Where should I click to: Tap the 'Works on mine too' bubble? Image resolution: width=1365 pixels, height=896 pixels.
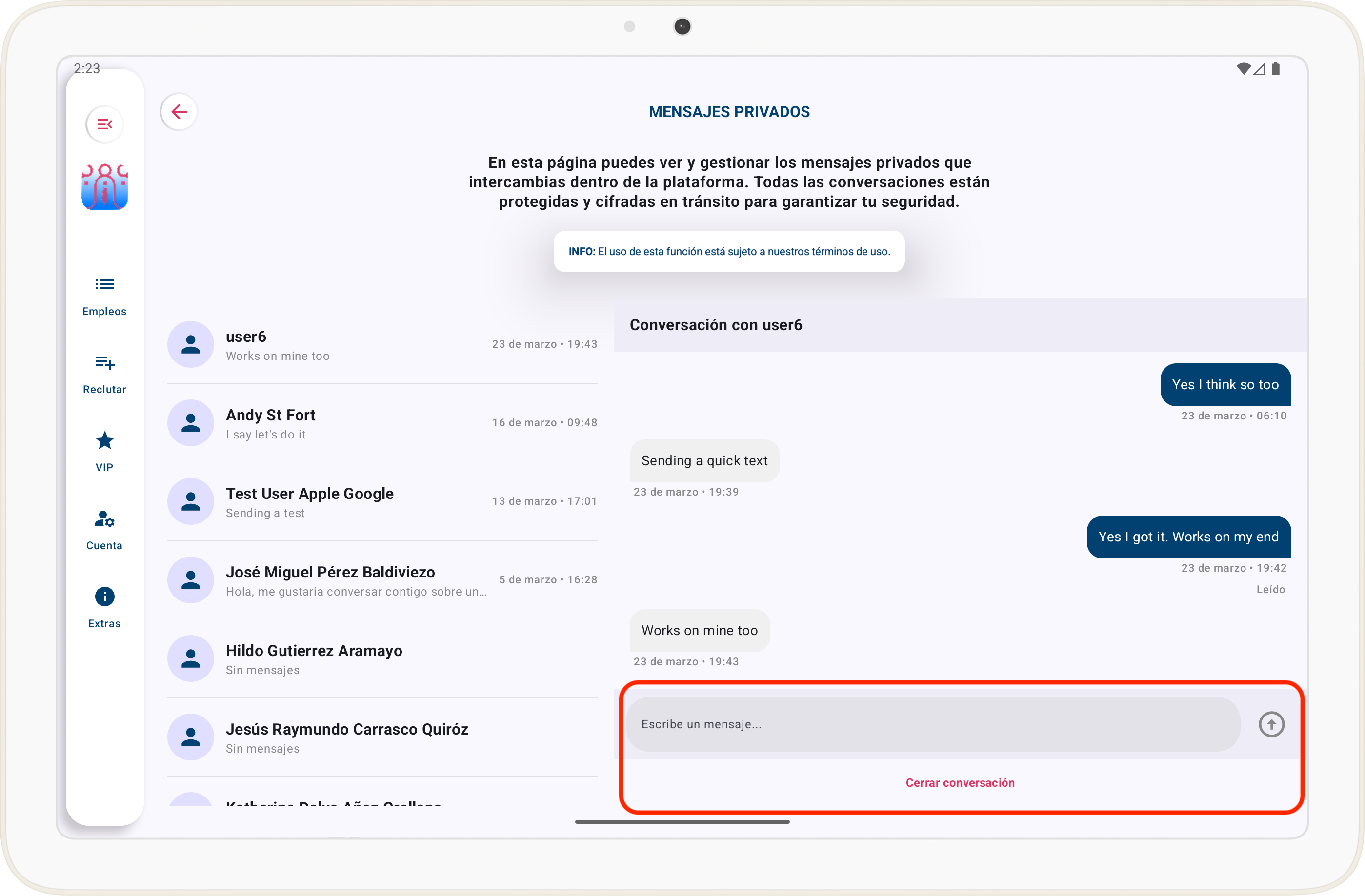click(x=699, y=631)
